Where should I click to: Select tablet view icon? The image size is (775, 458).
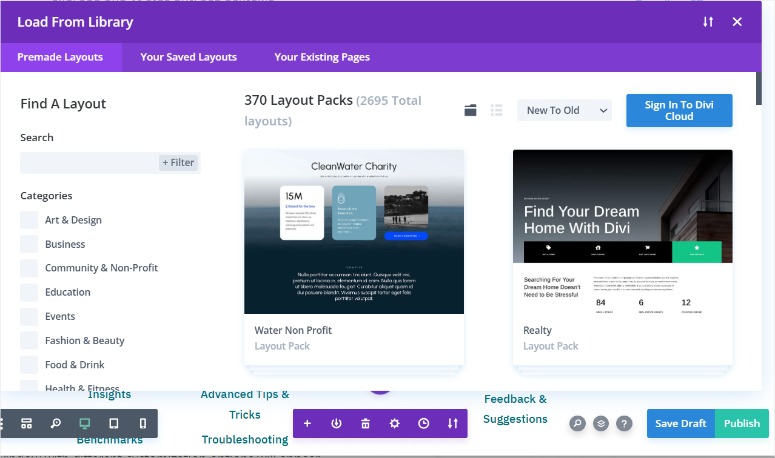click(x=114, y=423)
